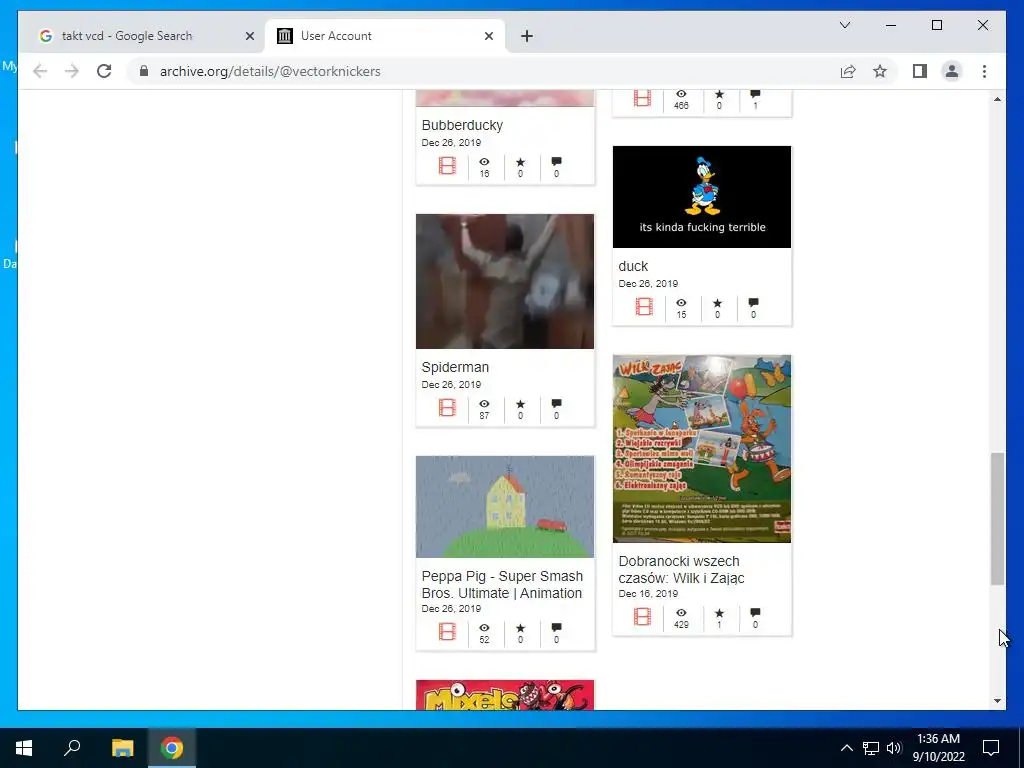Show hidden system tray icons
Viewport: 1024px width, 768px height.
click(x=846, y=748)
